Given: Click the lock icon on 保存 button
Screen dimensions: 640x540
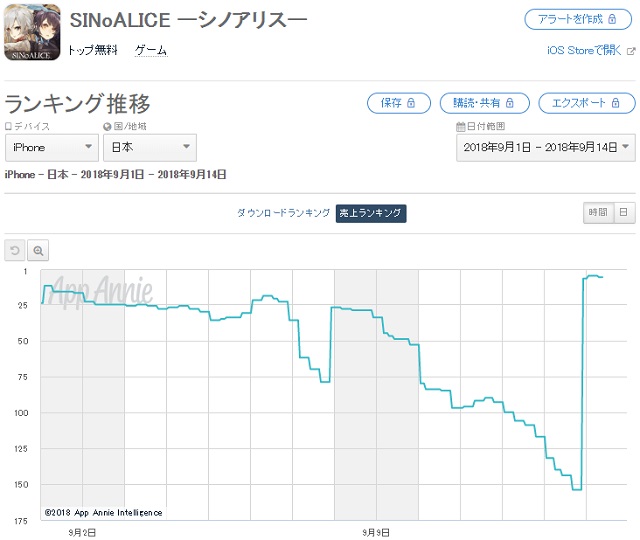Looking at the screenshot, I should coord(411,103).
